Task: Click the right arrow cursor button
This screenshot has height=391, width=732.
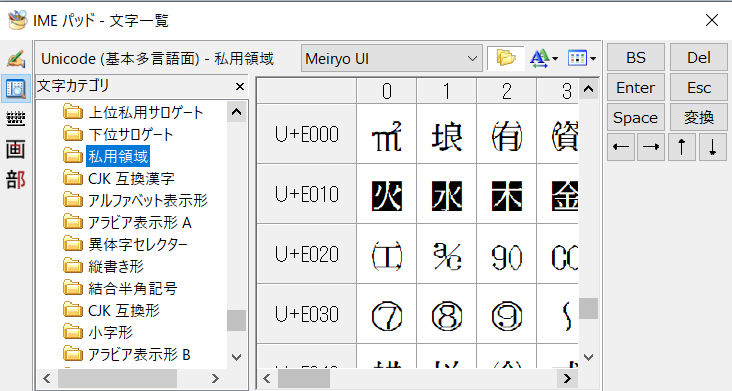Action: [x=651, y=147]
